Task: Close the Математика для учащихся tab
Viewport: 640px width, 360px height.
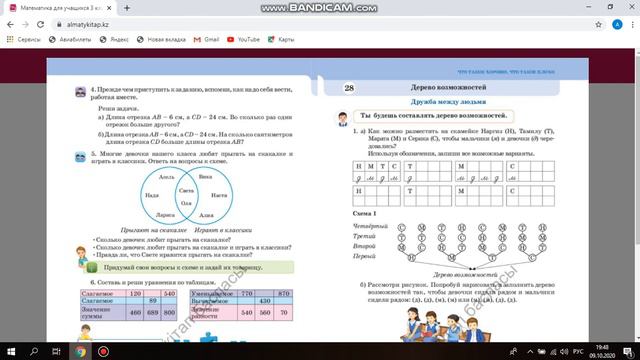Action: [109, 8]
